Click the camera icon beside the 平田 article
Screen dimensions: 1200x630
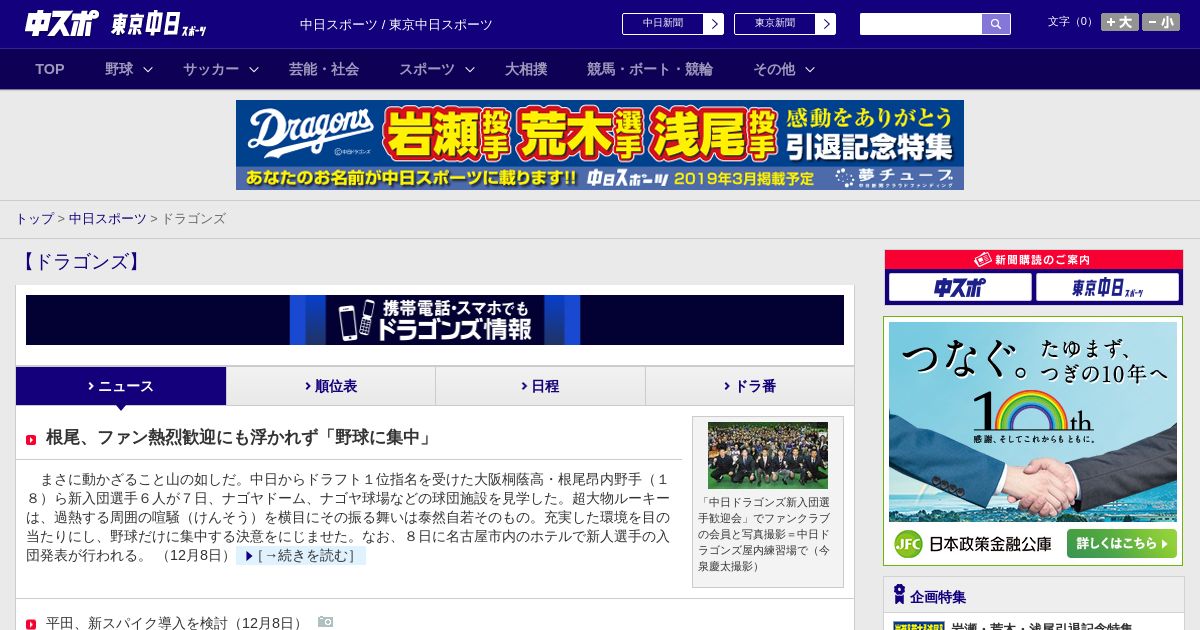[x=325, y=622]
